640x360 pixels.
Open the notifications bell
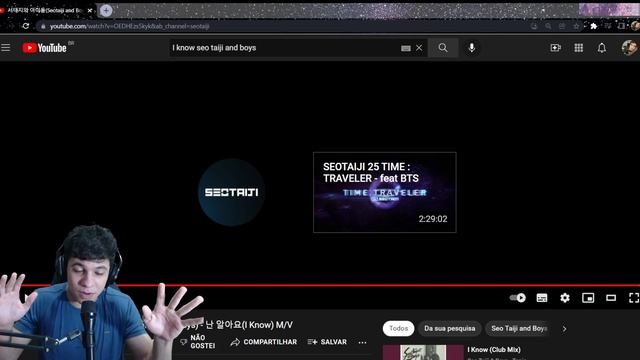[x=602, y=48]
